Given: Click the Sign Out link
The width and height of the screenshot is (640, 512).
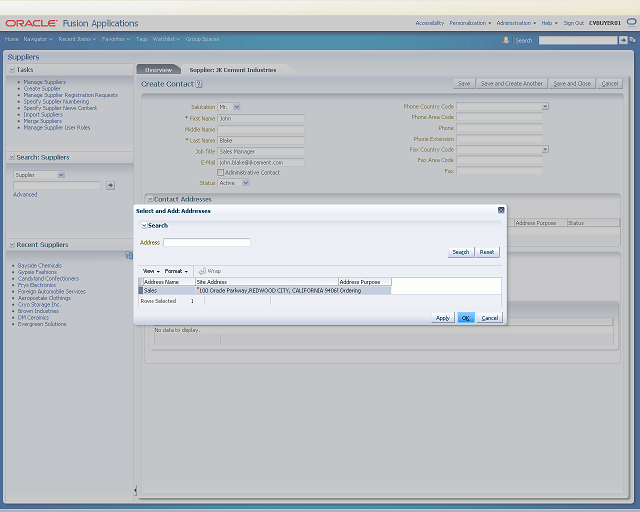Looking at the screenshot, I should [x=573, y=23].
